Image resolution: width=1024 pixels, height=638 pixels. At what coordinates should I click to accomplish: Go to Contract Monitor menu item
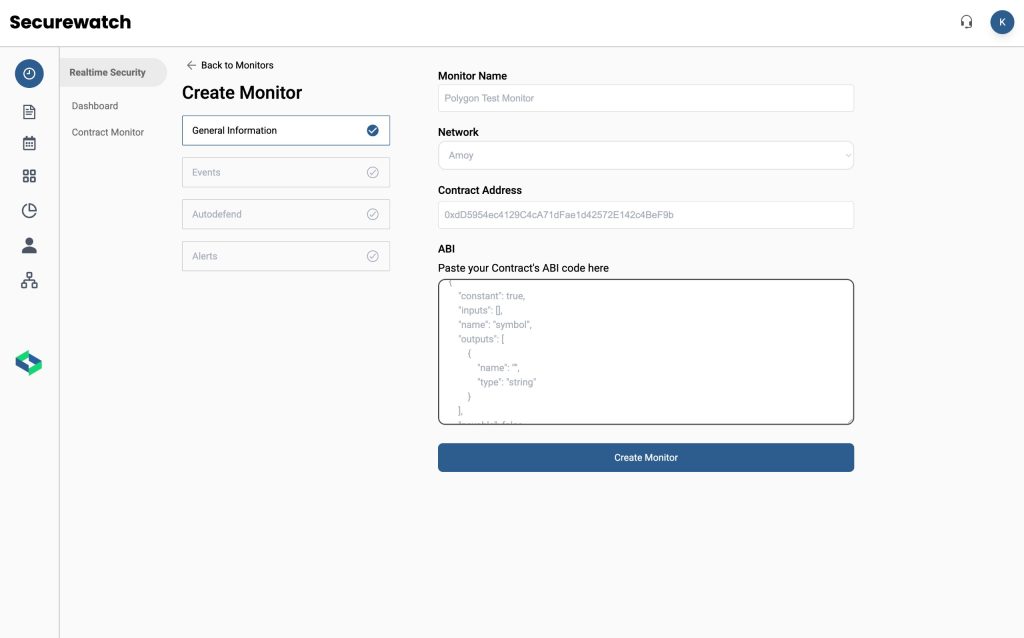click(x=108, y=132)
